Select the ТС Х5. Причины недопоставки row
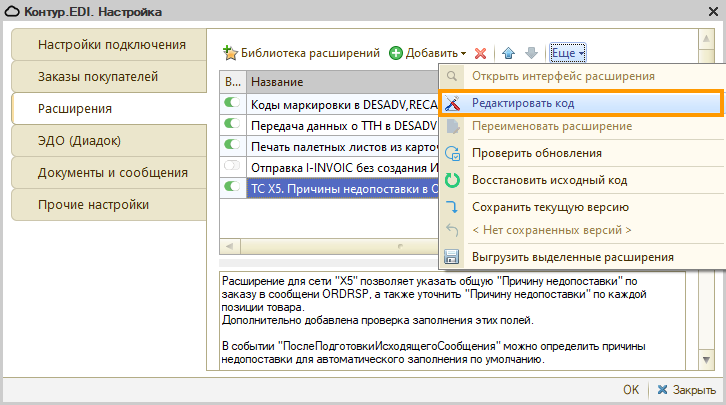Image resolution: width=726 pixels, height=405 pixels. tap(340, 186)
